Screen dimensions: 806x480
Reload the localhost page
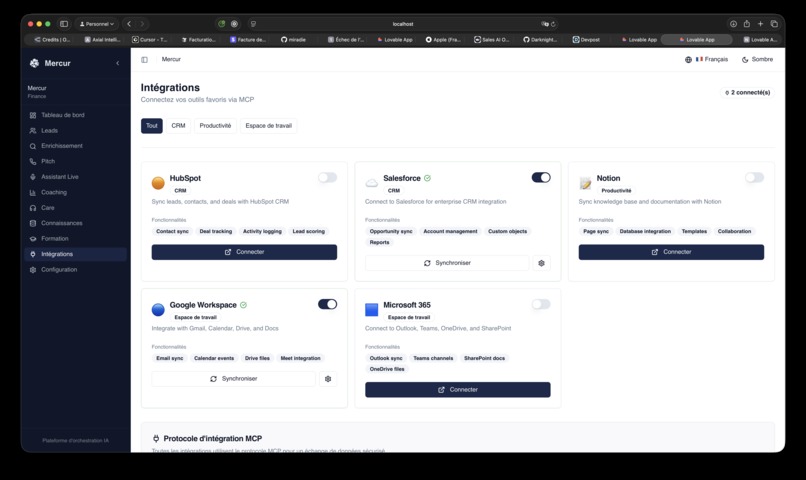[554, 24]
